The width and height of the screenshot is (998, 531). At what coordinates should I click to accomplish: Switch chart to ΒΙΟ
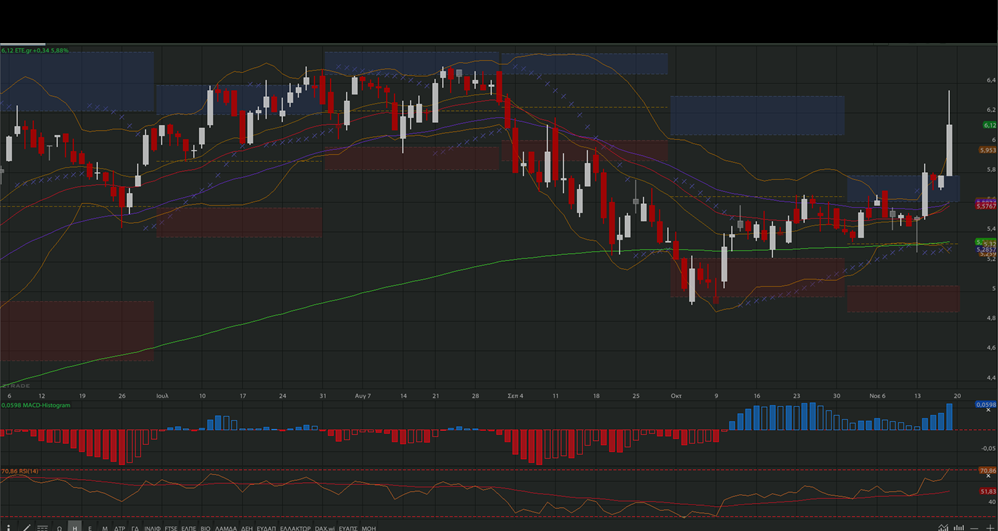(x=206, y=528)
